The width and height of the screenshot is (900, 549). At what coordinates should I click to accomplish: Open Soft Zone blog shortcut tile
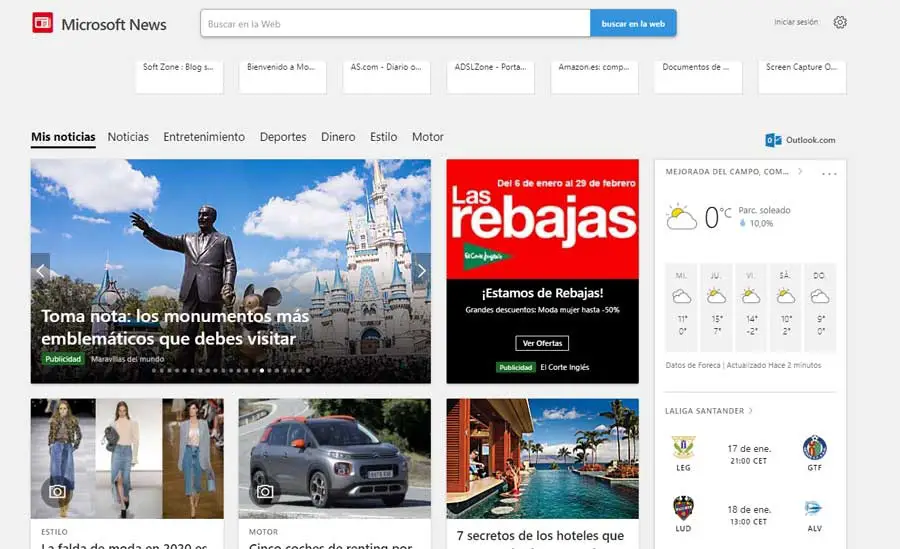[179, 76]
